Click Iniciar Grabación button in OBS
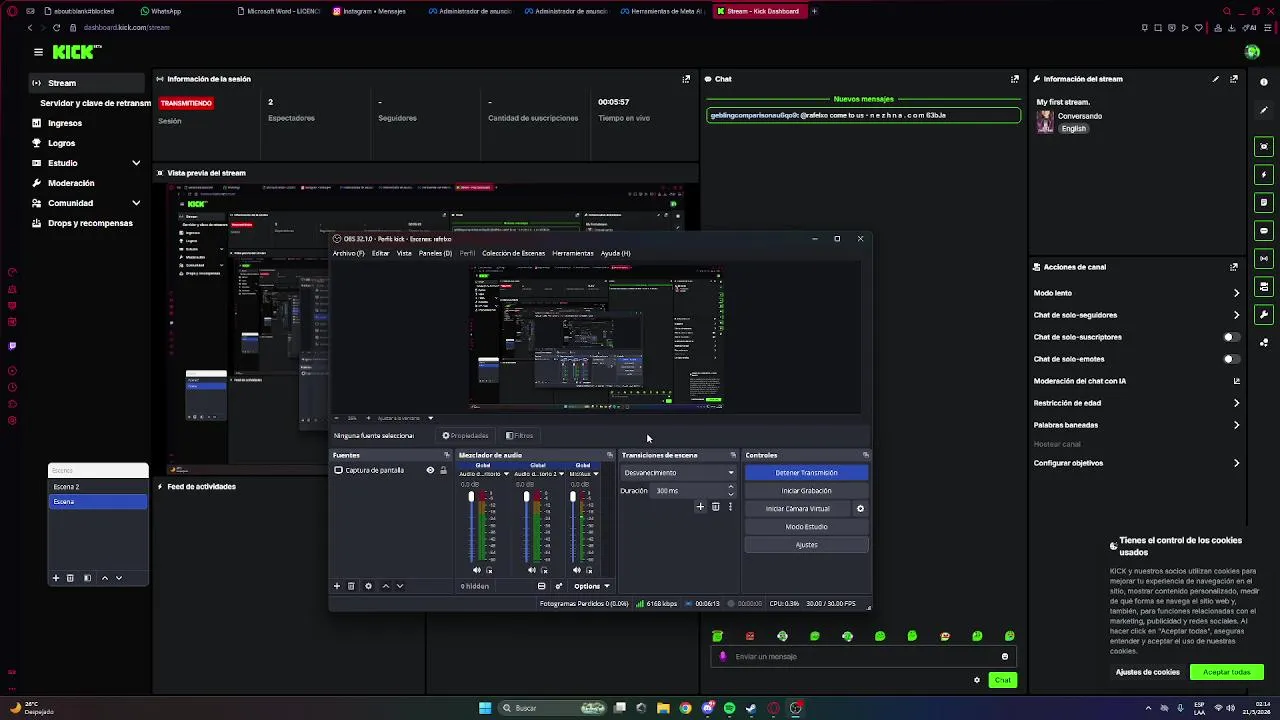1280x720 pixels. point(806,491)
